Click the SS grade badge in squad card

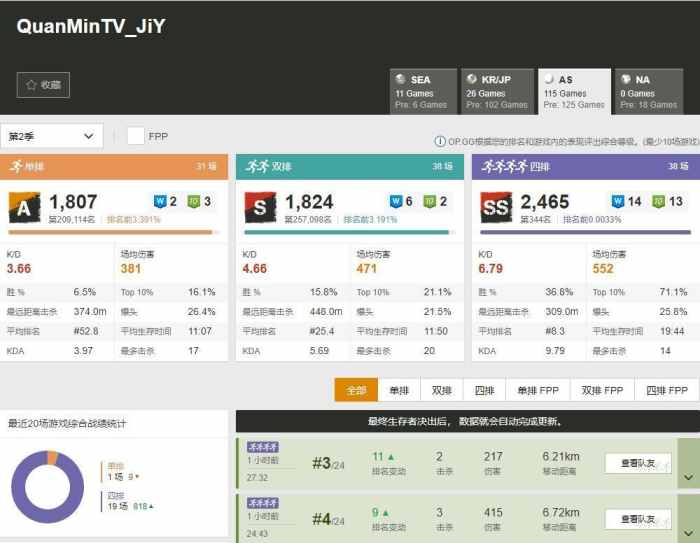pos(496,207)
